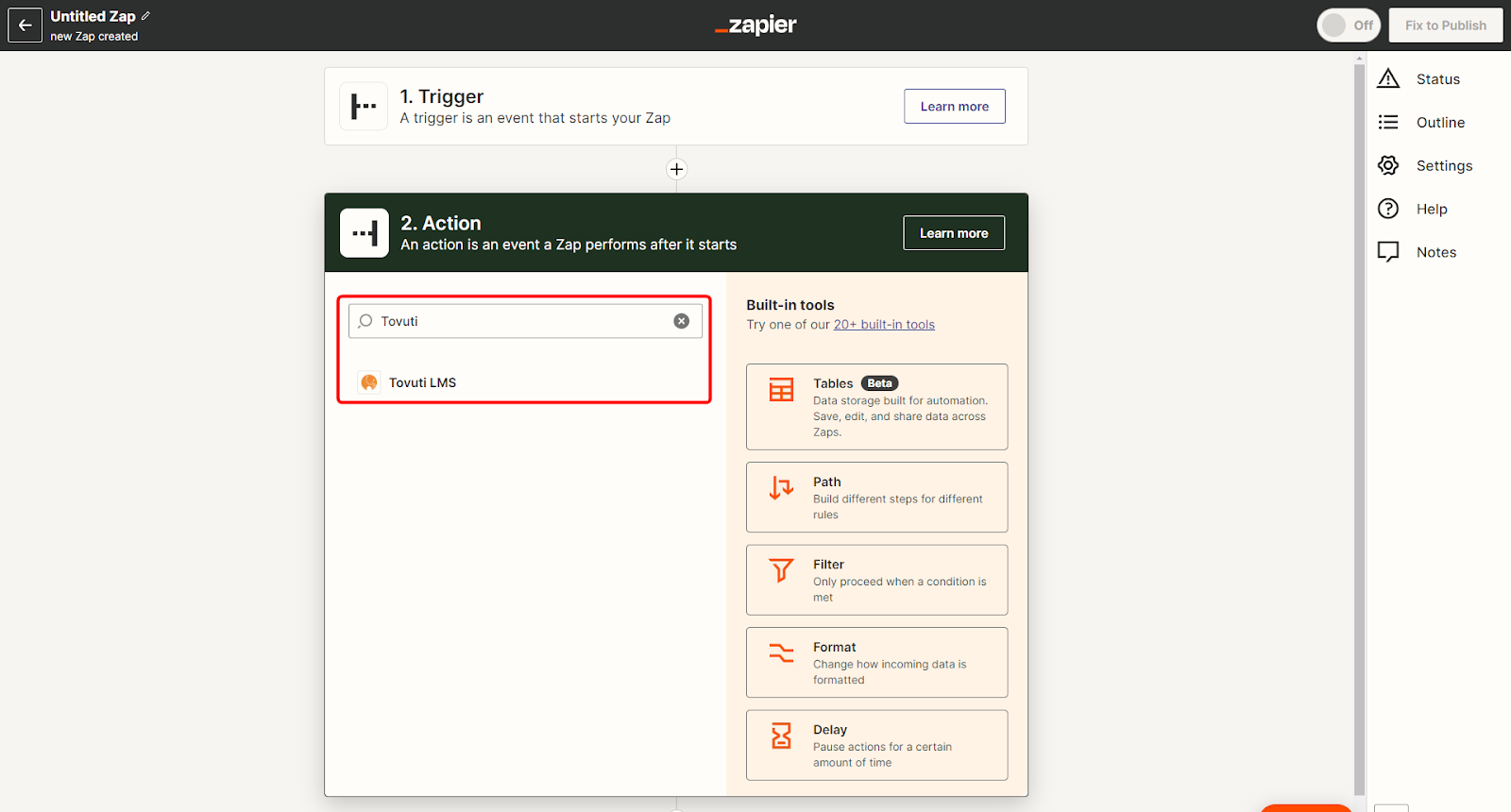
Task: Choose the Filter built-in tool card
Action: [x=876, y=580]
